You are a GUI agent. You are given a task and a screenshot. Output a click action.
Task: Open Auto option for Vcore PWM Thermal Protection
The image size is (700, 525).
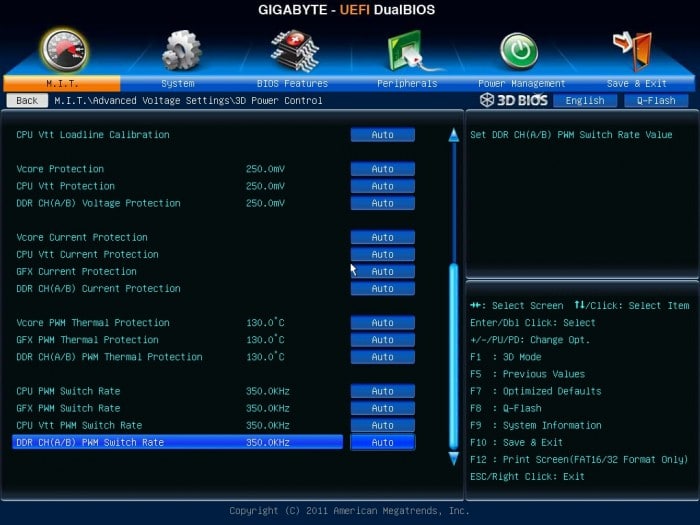[x=383, y=323]
